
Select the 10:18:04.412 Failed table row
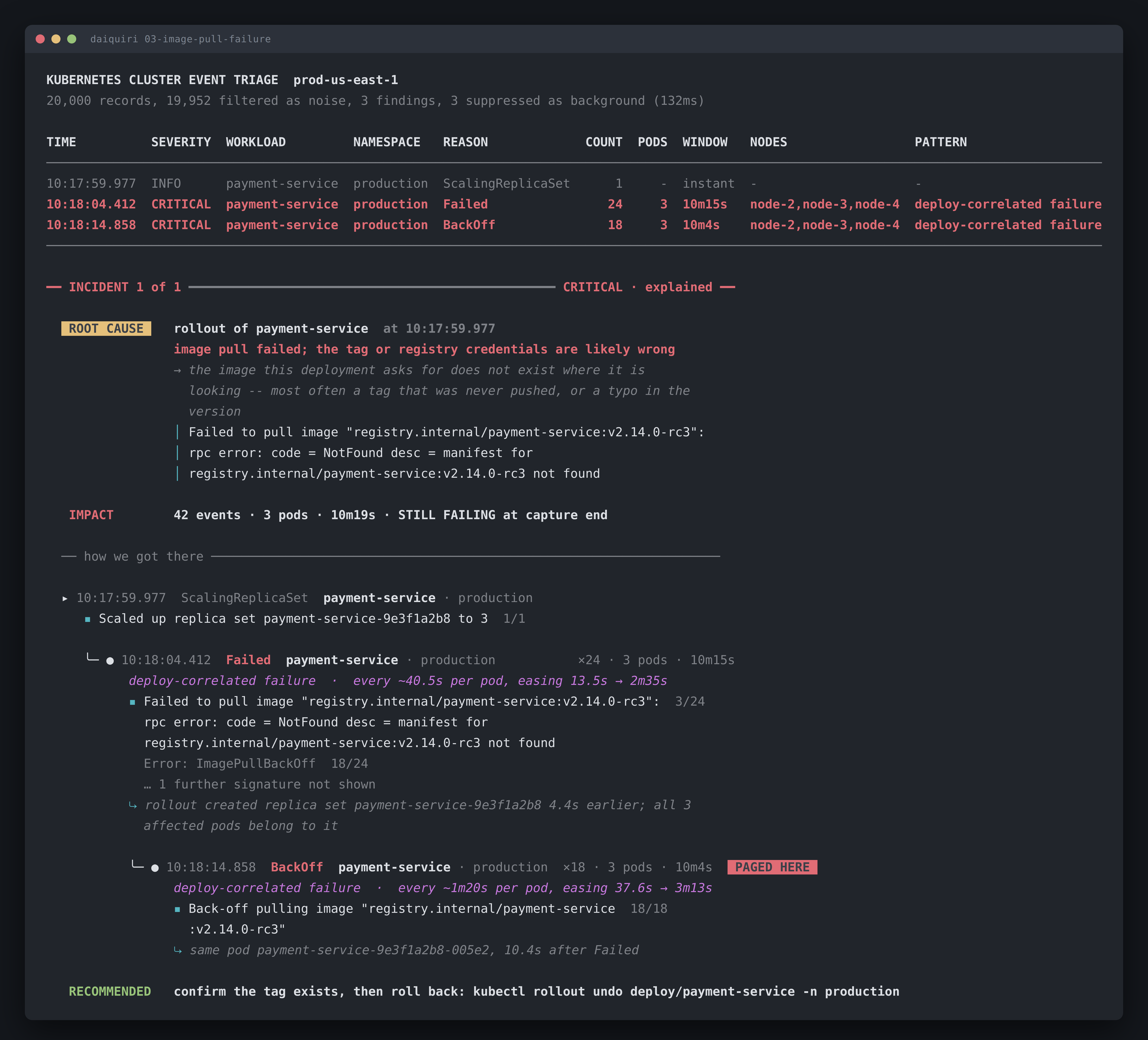pyautogui.click(x=574, y=204)
